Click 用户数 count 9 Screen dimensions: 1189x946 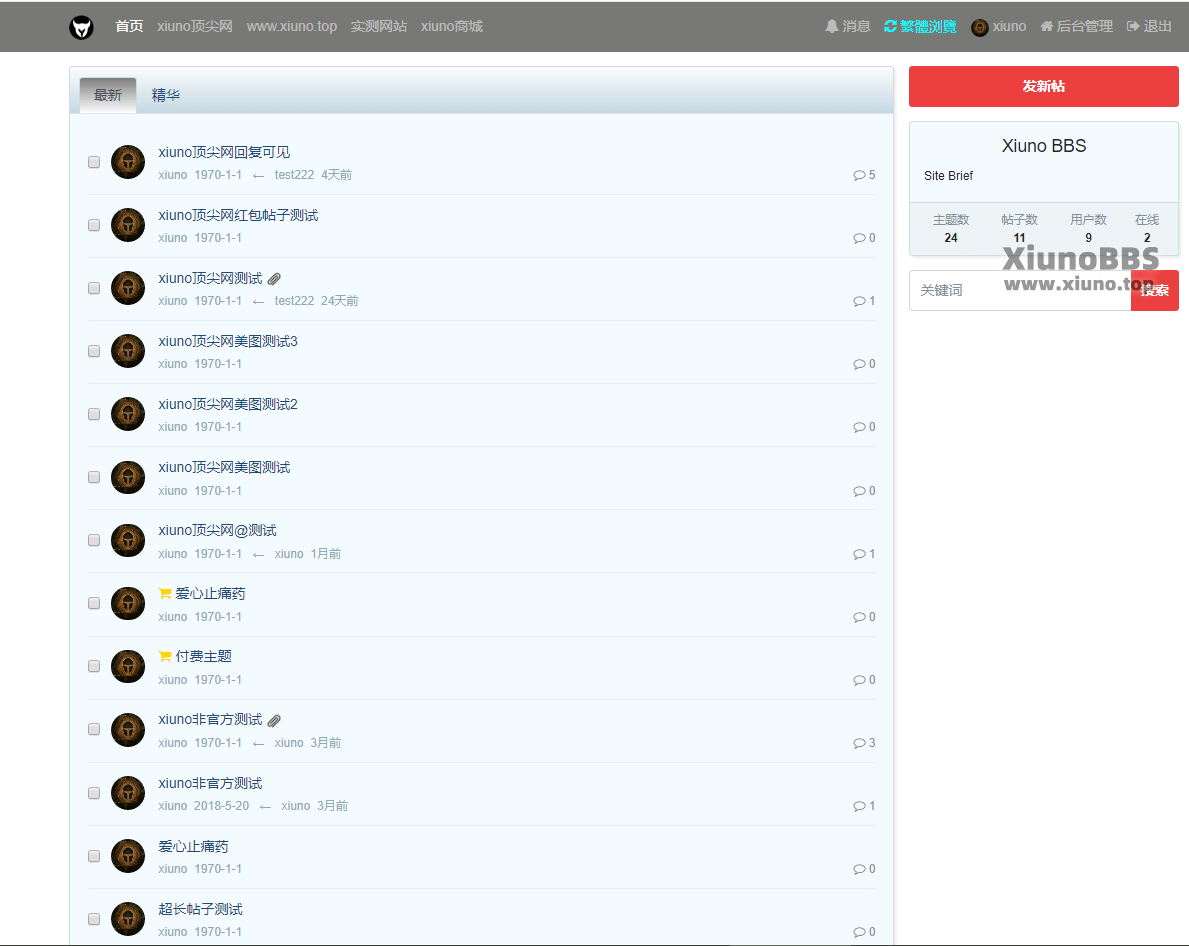(x=1088, y=238)
